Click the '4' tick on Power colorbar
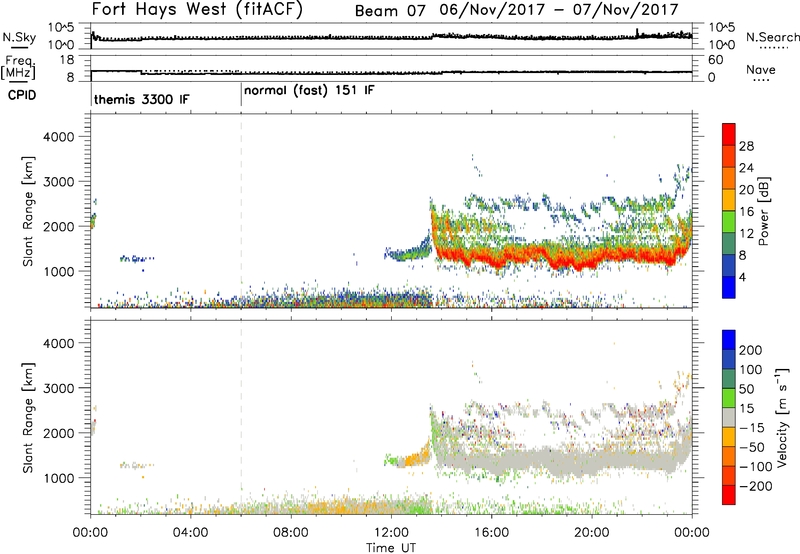 tap(742, 277)
